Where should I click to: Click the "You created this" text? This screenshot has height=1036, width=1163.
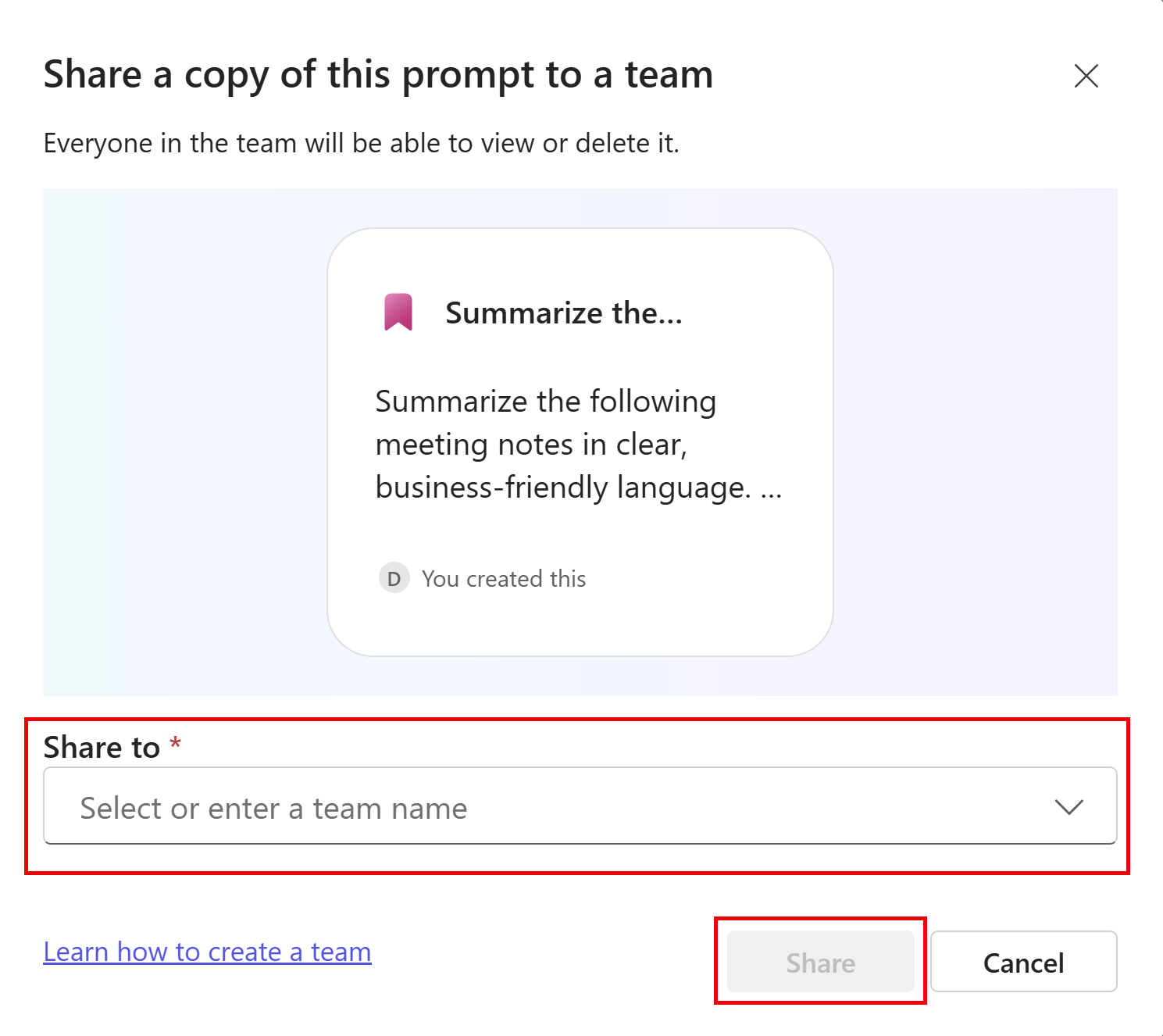(x=504, y=579)
